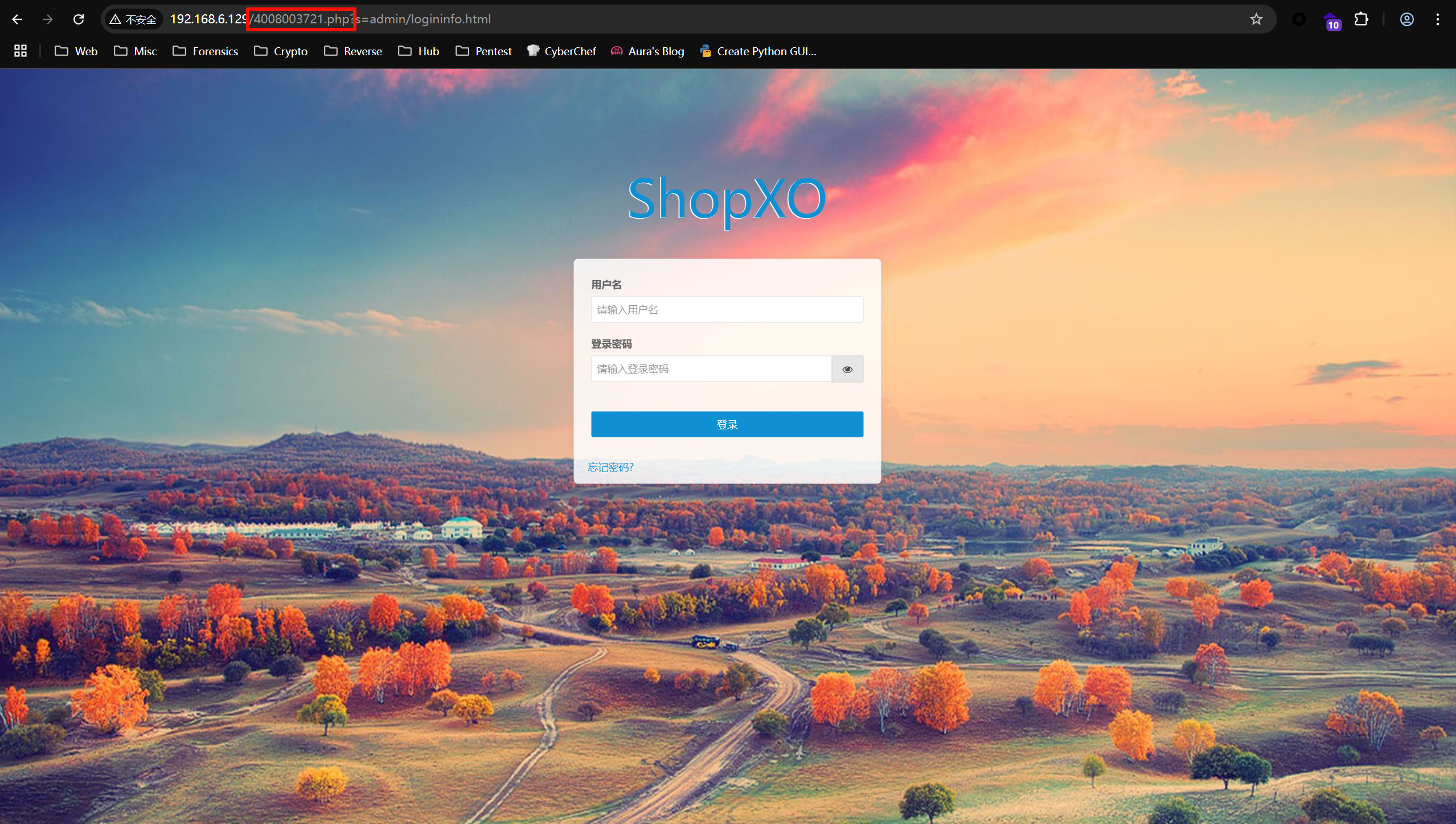
Task: Open the Crypto bookmarks folder
Action: 281,51
